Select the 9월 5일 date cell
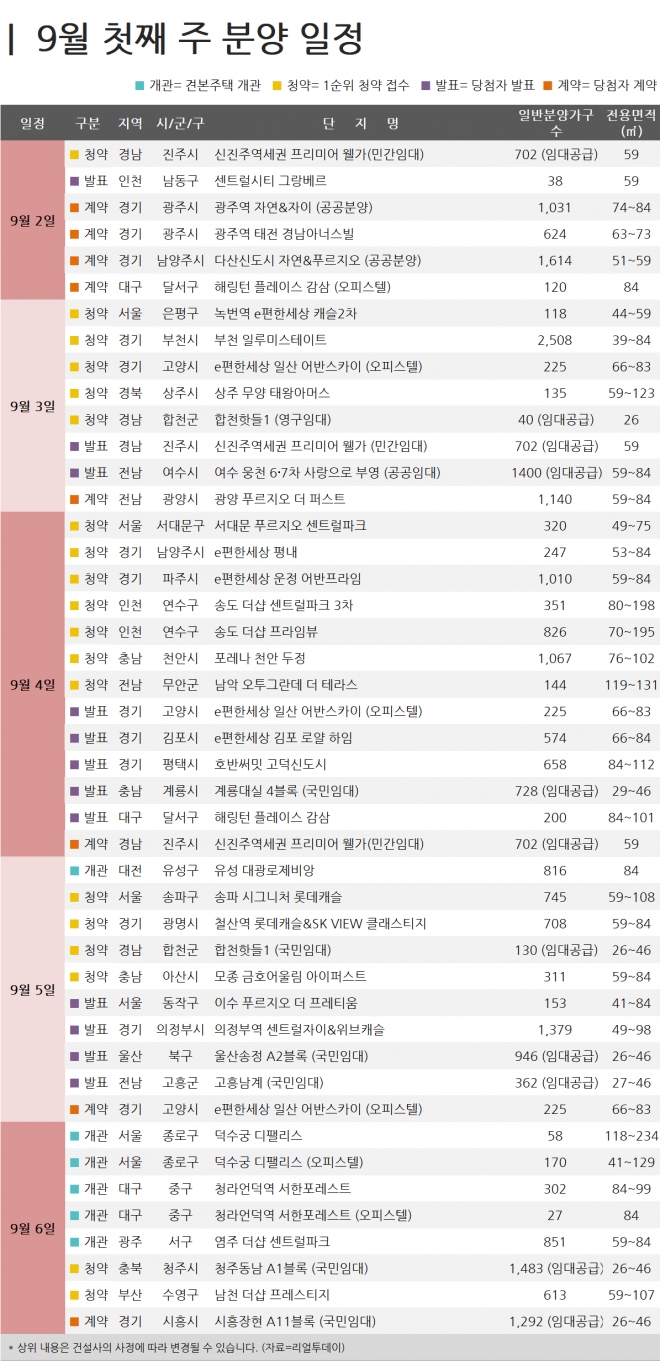 32,988
